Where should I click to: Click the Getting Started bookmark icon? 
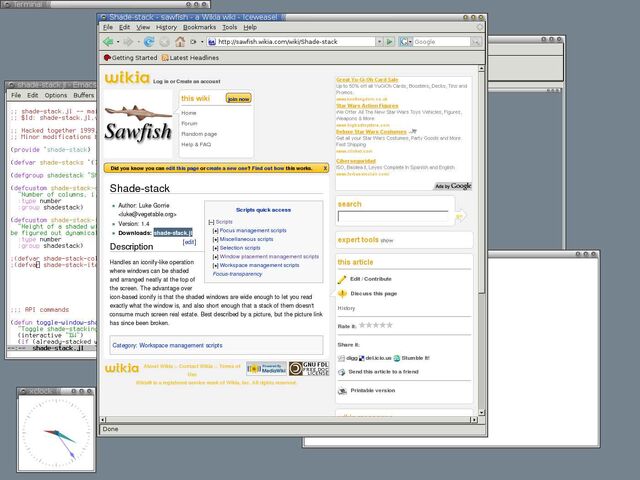tap(107, 58)
